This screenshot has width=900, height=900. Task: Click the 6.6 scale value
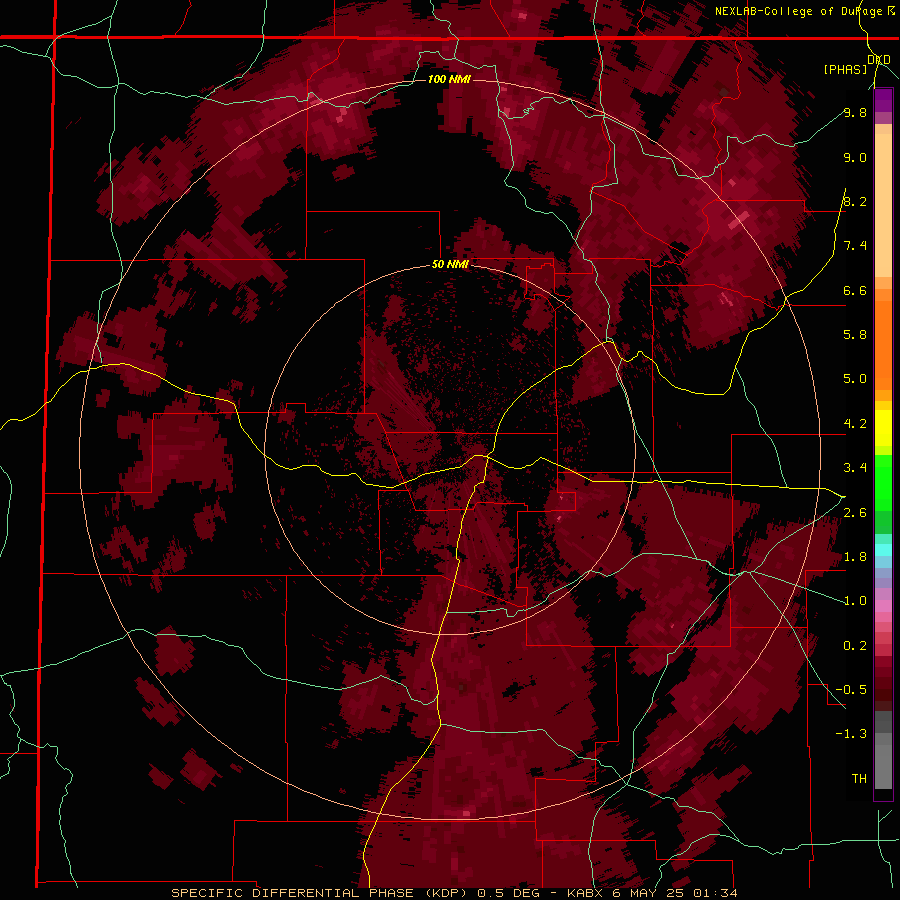click(x=855, y=290)
